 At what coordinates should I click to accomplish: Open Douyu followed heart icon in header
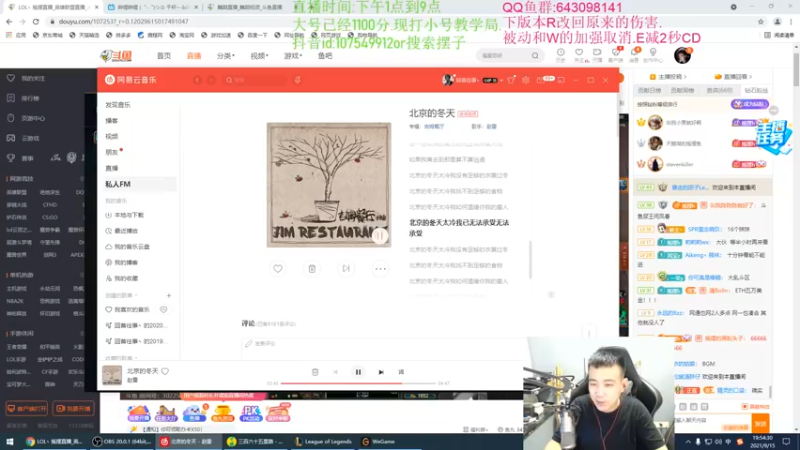click(x=579, y=55)
